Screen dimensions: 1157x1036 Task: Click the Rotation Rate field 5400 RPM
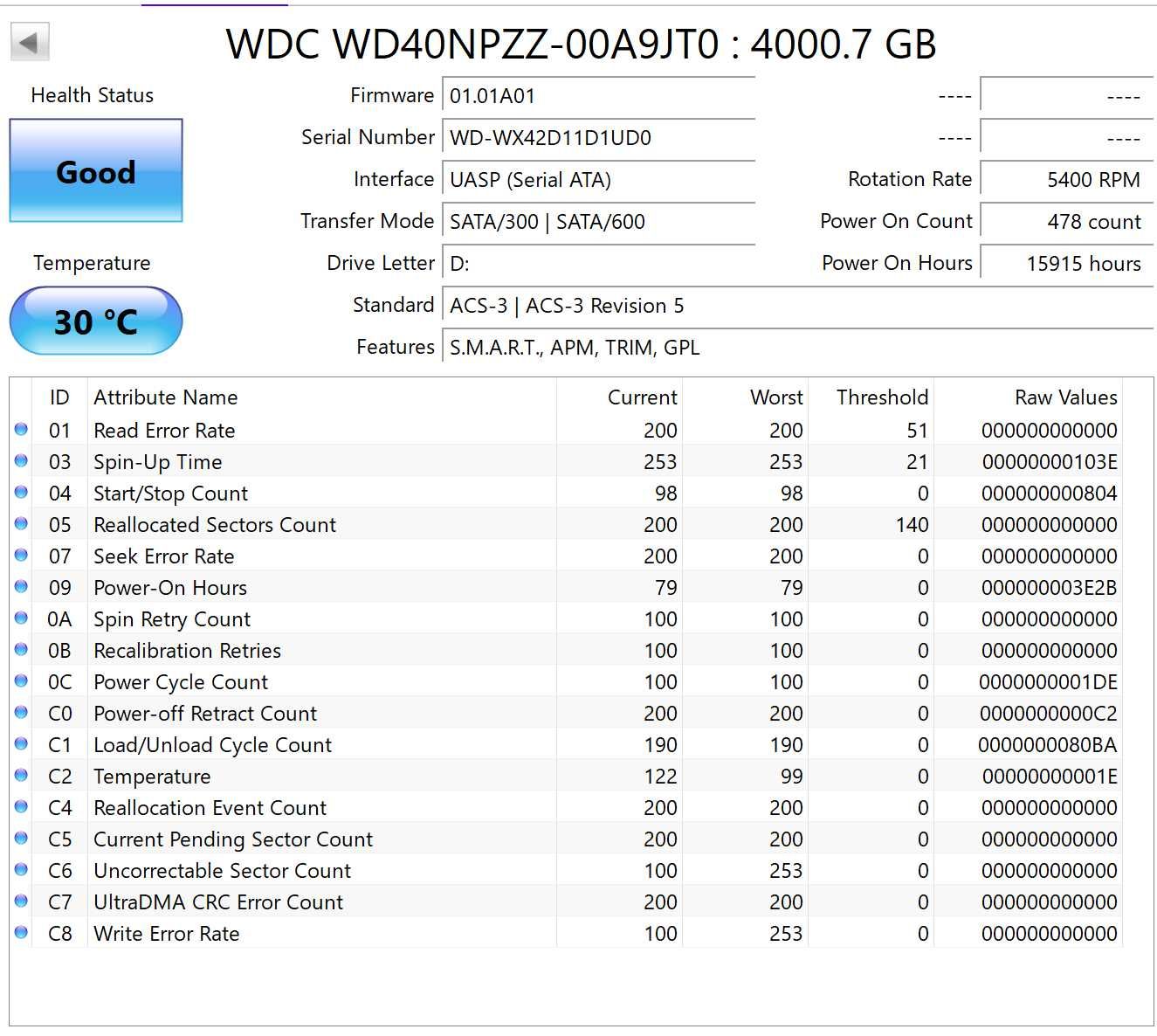coord(1067,180)
